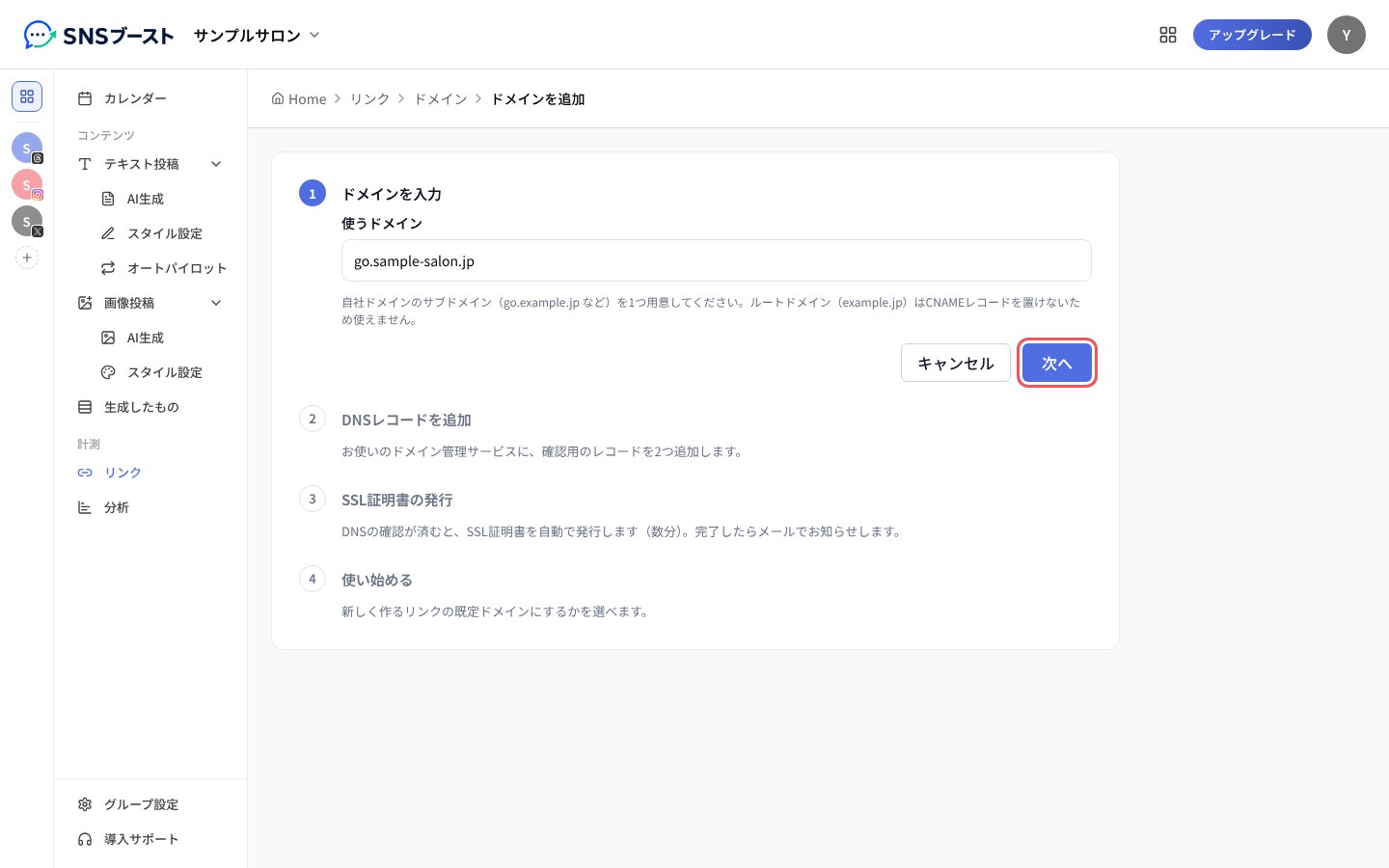
Task: Click the 使うドメイン input field
Action: click(x=717, y=260)
